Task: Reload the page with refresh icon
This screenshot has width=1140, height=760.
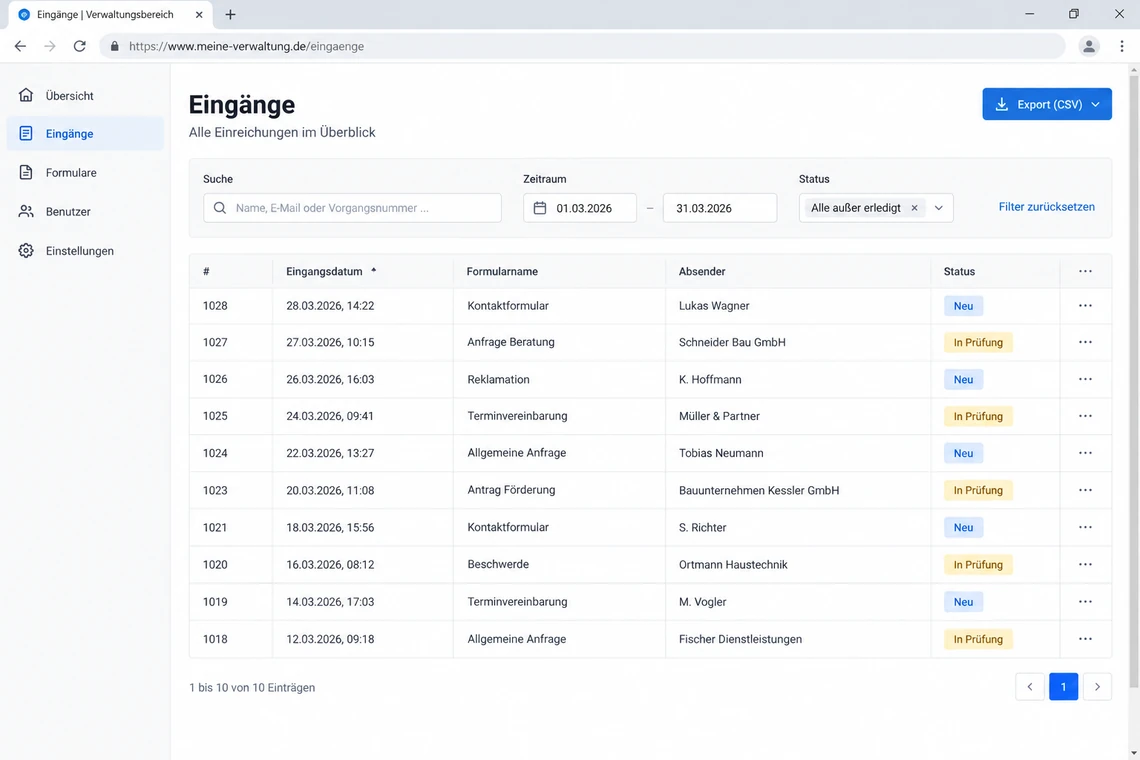Action: tap(79, 46)
